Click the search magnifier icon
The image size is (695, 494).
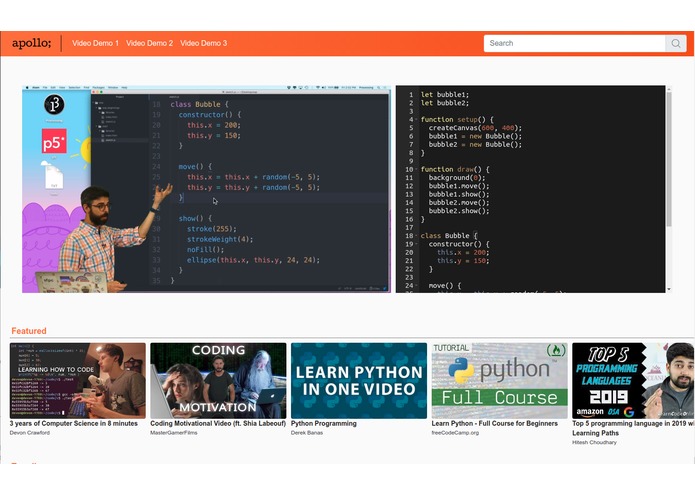coord(675,43)
